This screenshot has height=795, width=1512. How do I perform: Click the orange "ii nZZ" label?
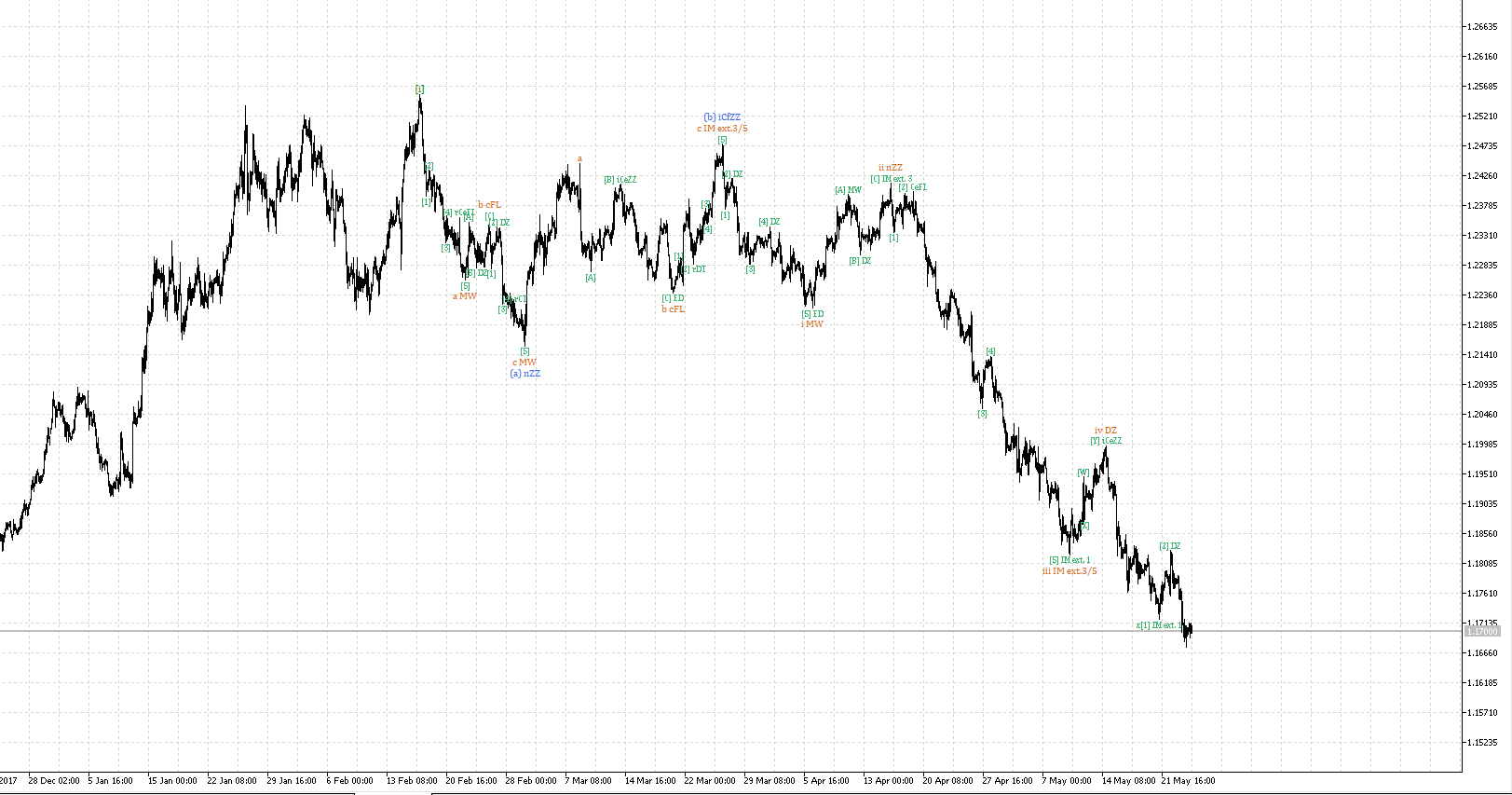pyautogui.click(x=891, y=169)
